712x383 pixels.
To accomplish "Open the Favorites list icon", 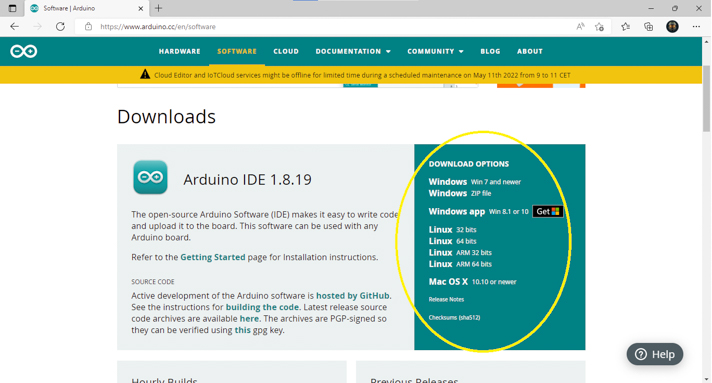I will [x=625, y=27].
